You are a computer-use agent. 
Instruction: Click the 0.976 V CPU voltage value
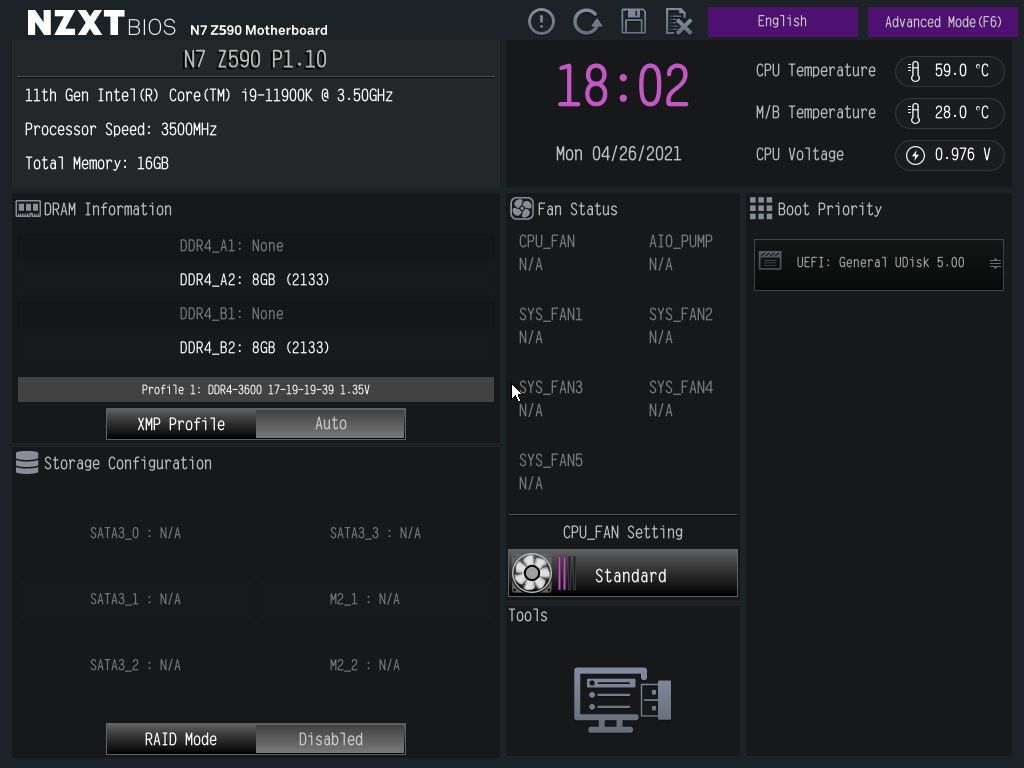[x=963, y=155]
